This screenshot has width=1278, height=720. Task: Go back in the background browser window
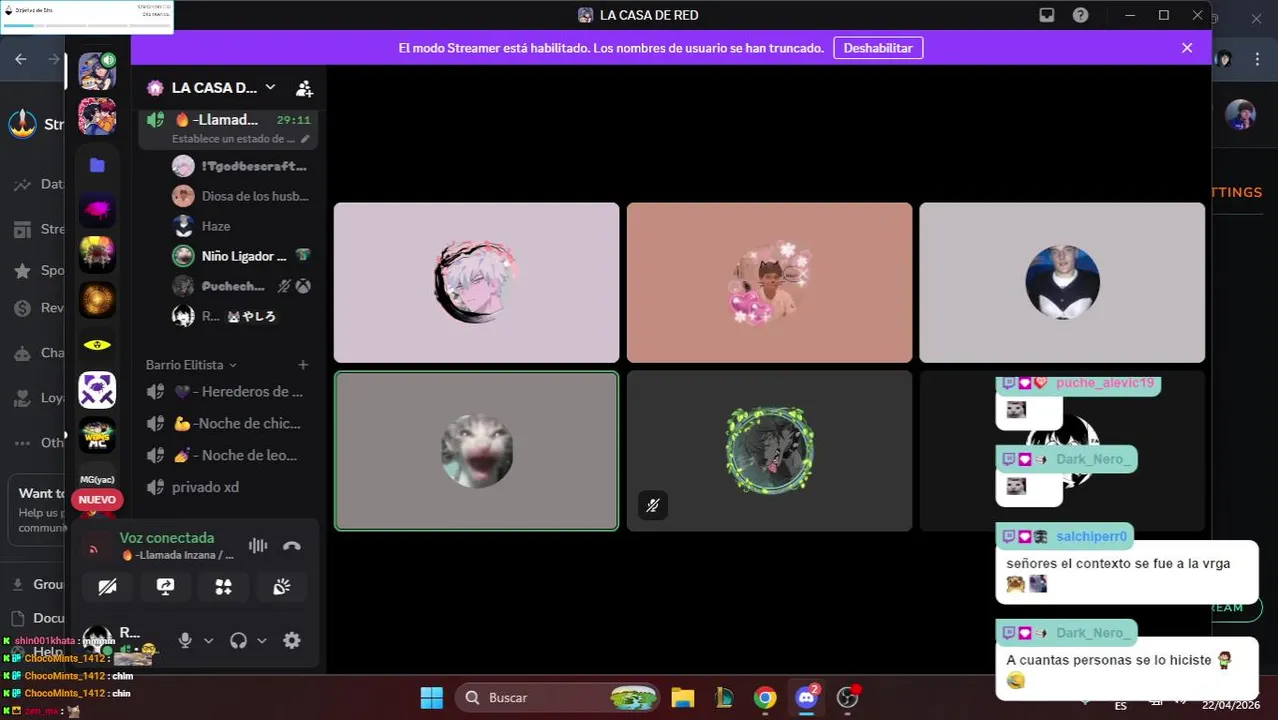[21, 60]
